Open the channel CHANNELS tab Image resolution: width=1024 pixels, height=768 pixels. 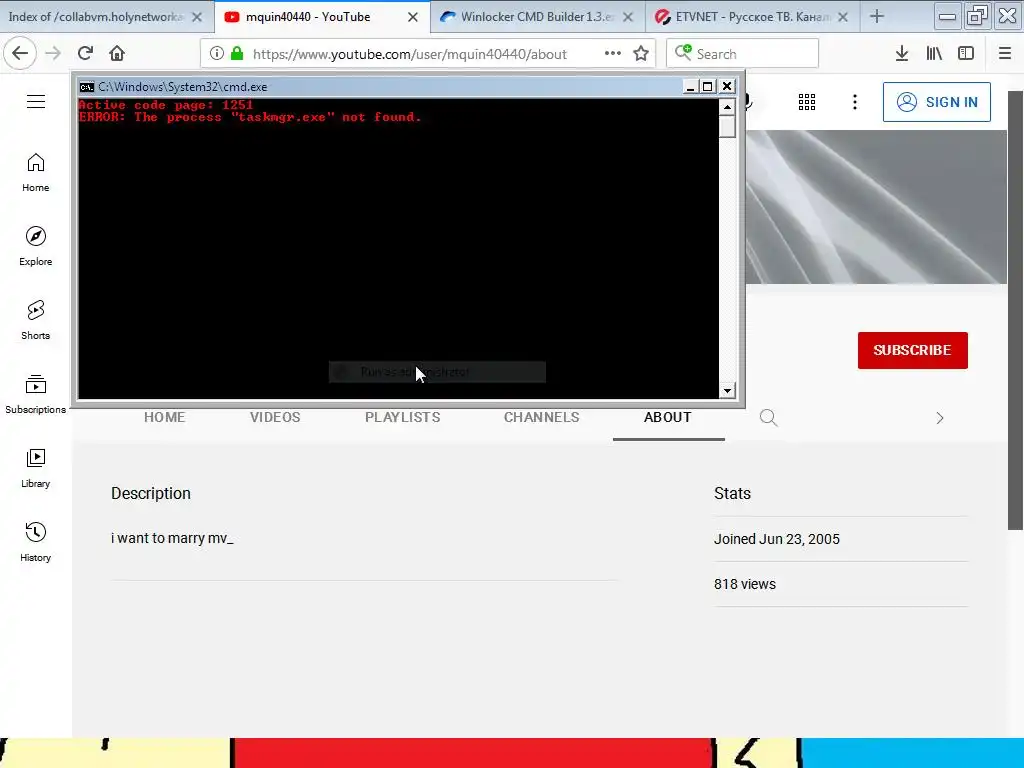(x=542, y=417)
